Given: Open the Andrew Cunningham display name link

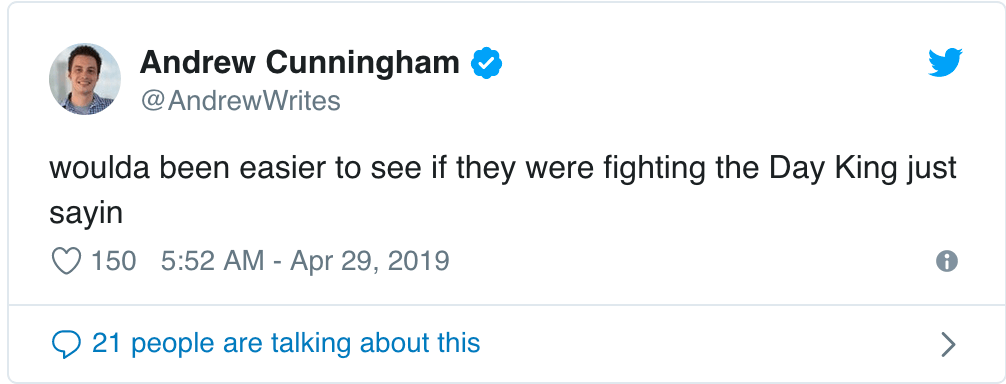Looking at the screenshot, I should pos(300,63).
